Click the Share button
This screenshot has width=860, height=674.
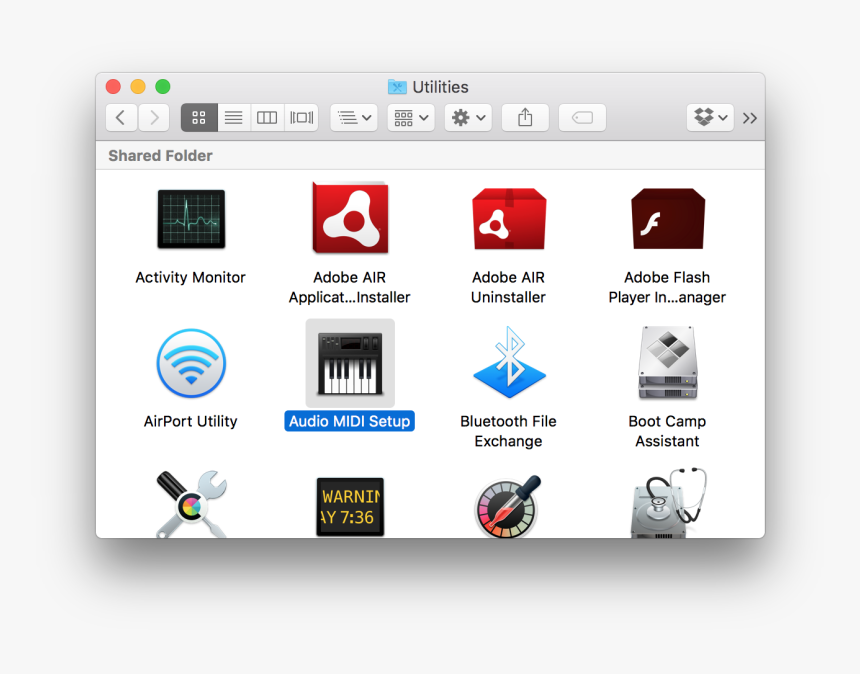(x=525, y=117)
